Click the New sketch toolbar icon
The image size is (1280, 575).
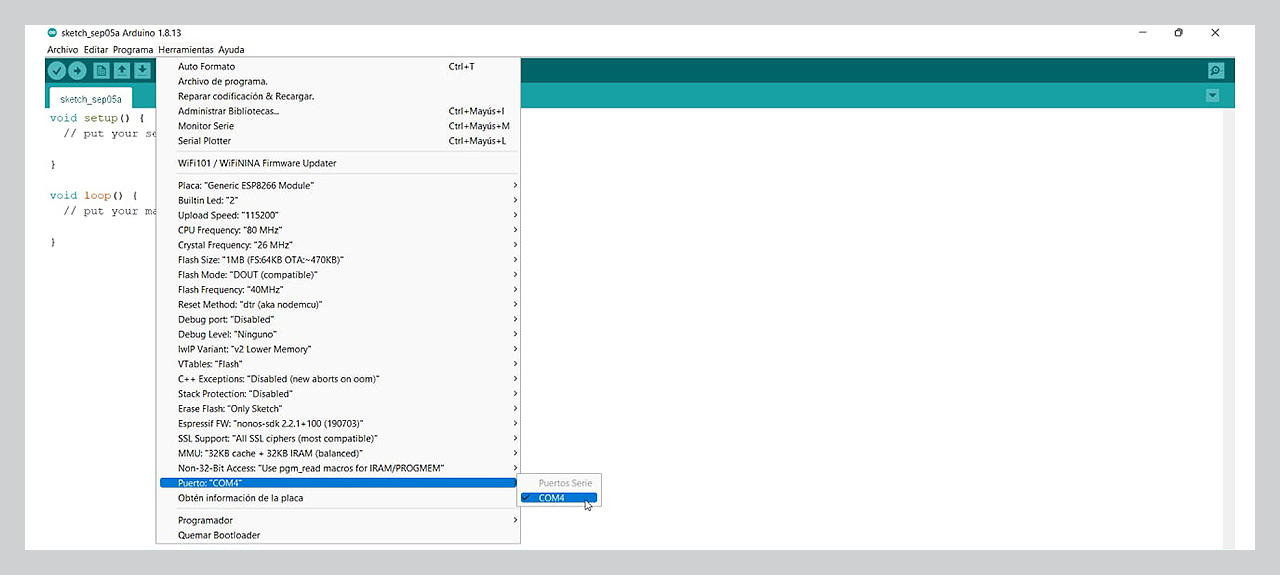tap(101, 70)
